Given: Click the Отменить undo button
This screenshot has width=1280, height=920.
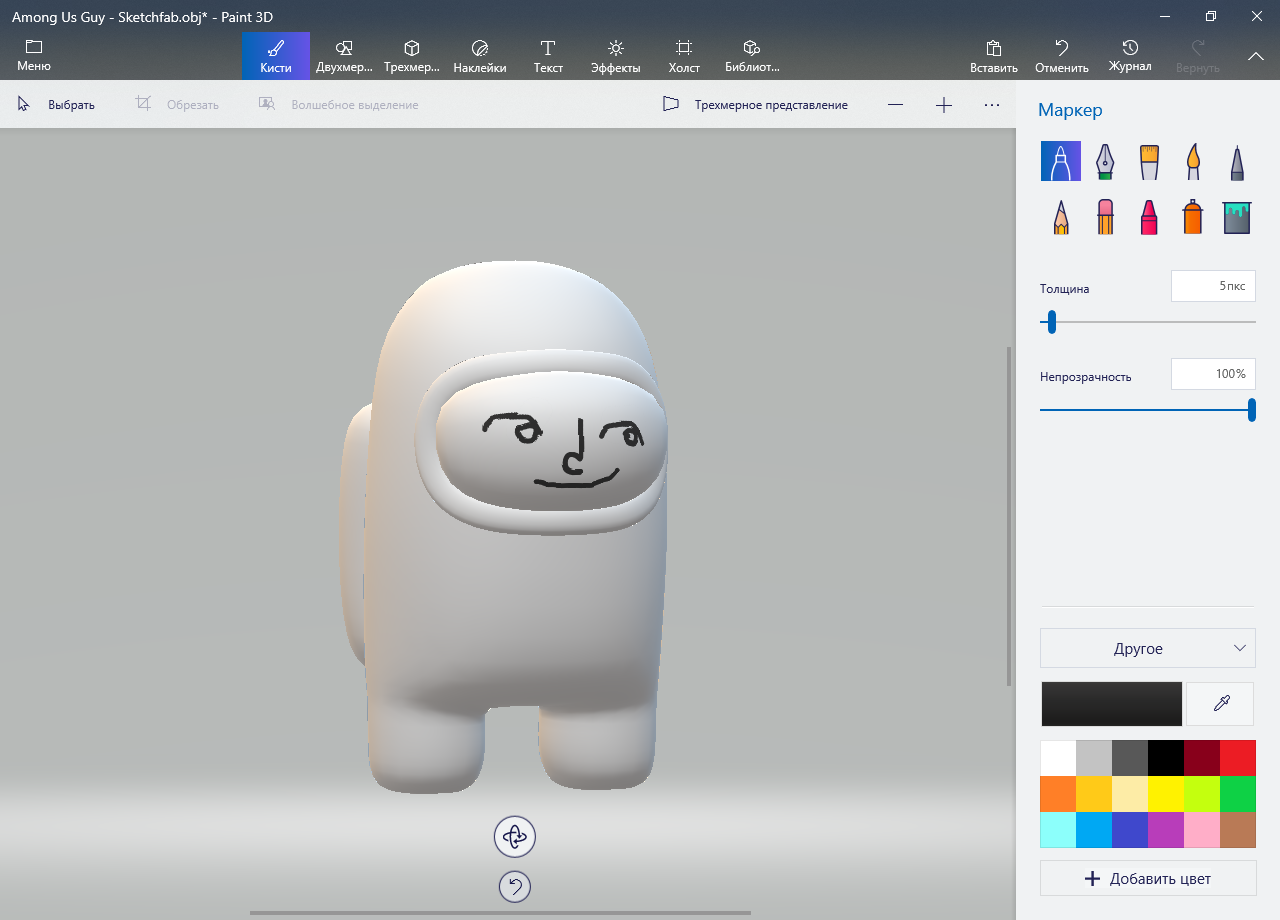Looking at the screenshot, I should click(x=1061, y=57).
